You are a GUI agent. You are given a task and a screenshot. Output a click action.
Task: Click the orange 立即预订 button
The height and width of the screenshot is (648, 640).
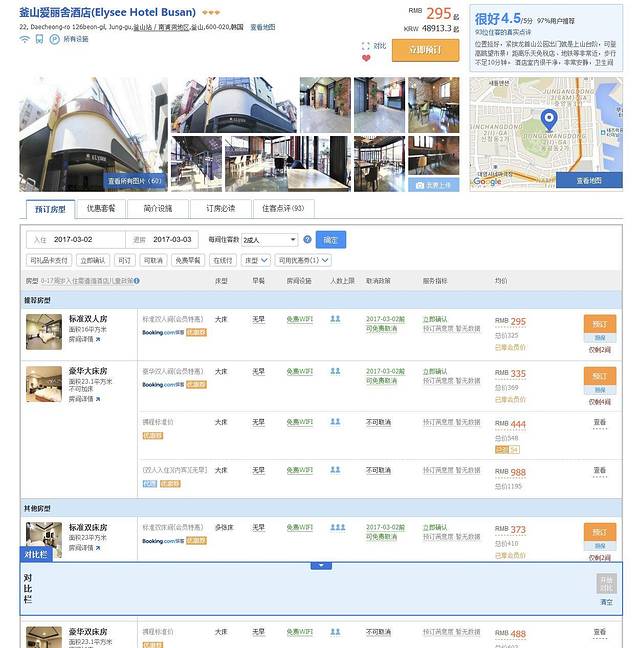(x=425, y=50)
